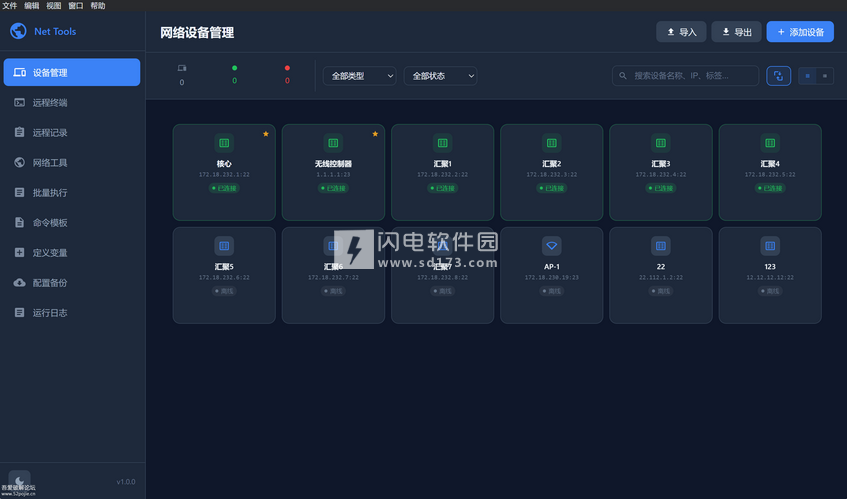Click the refresh icon button beside search

(778, 75)
